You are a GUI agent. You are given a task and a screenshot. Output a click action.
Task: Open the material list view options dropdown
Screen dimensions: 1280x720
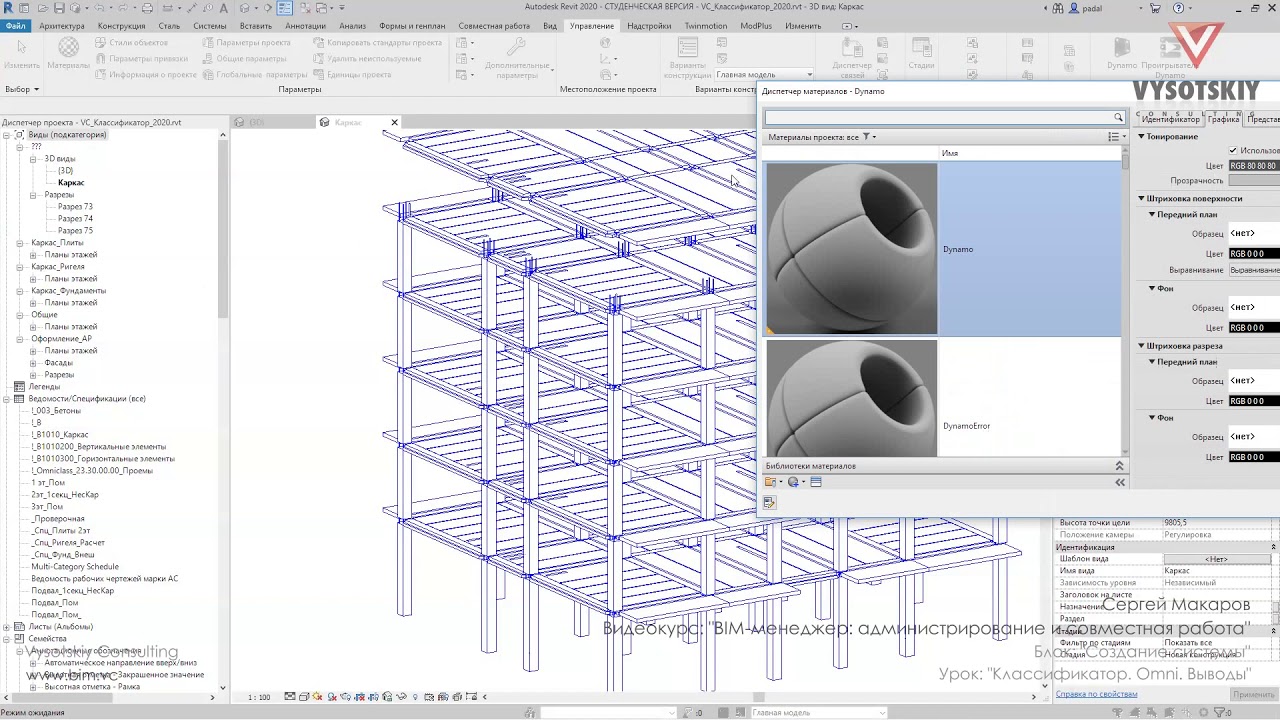[1117, 137]
